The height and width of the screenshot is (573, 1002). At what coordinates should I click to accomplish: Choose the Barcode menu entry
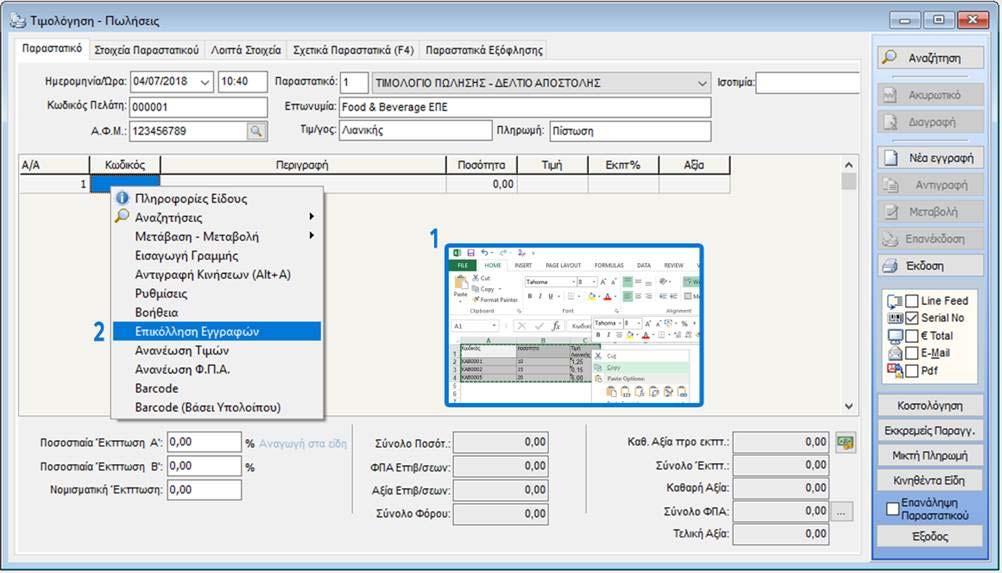click(217, 388)
